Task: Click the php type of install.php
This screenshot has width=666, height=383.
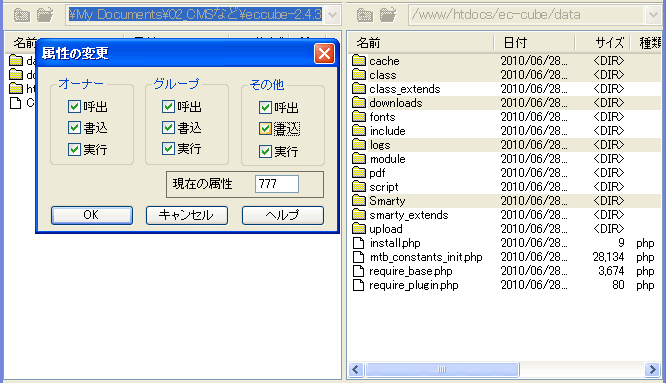Action: tap(645, 243)
